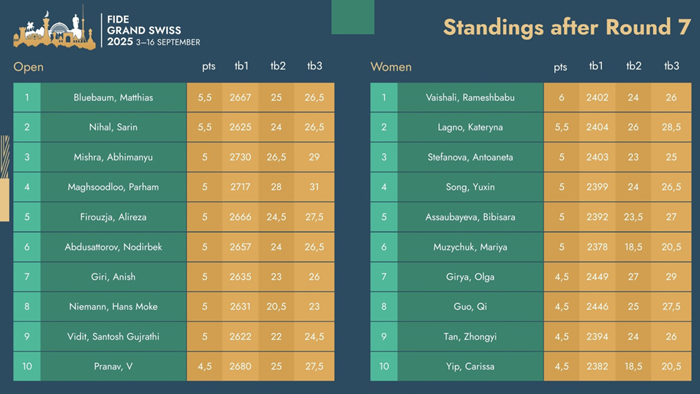Click the FIDE Grand Swiss skyline logo
The image size is (700, 394).
(54, 29)
